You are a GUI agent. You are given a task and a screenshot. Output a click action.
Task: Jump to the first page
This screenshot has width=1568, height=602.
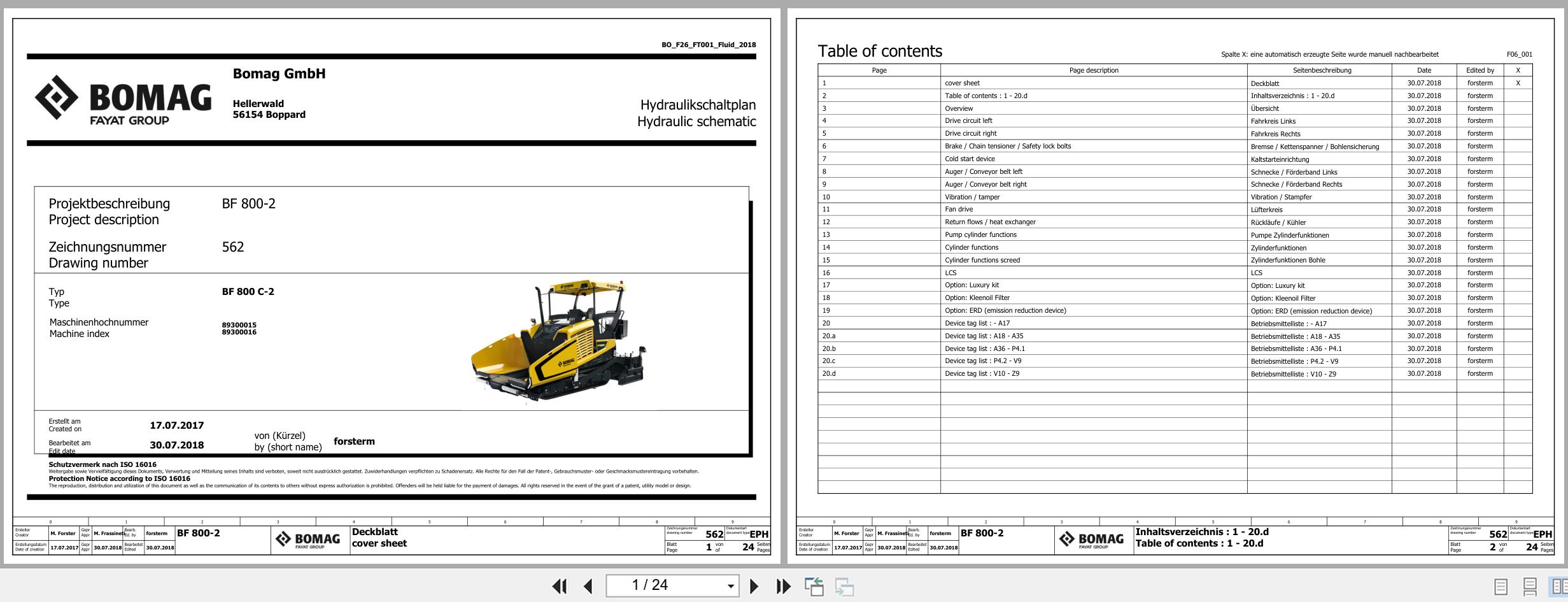coord(560,586)
